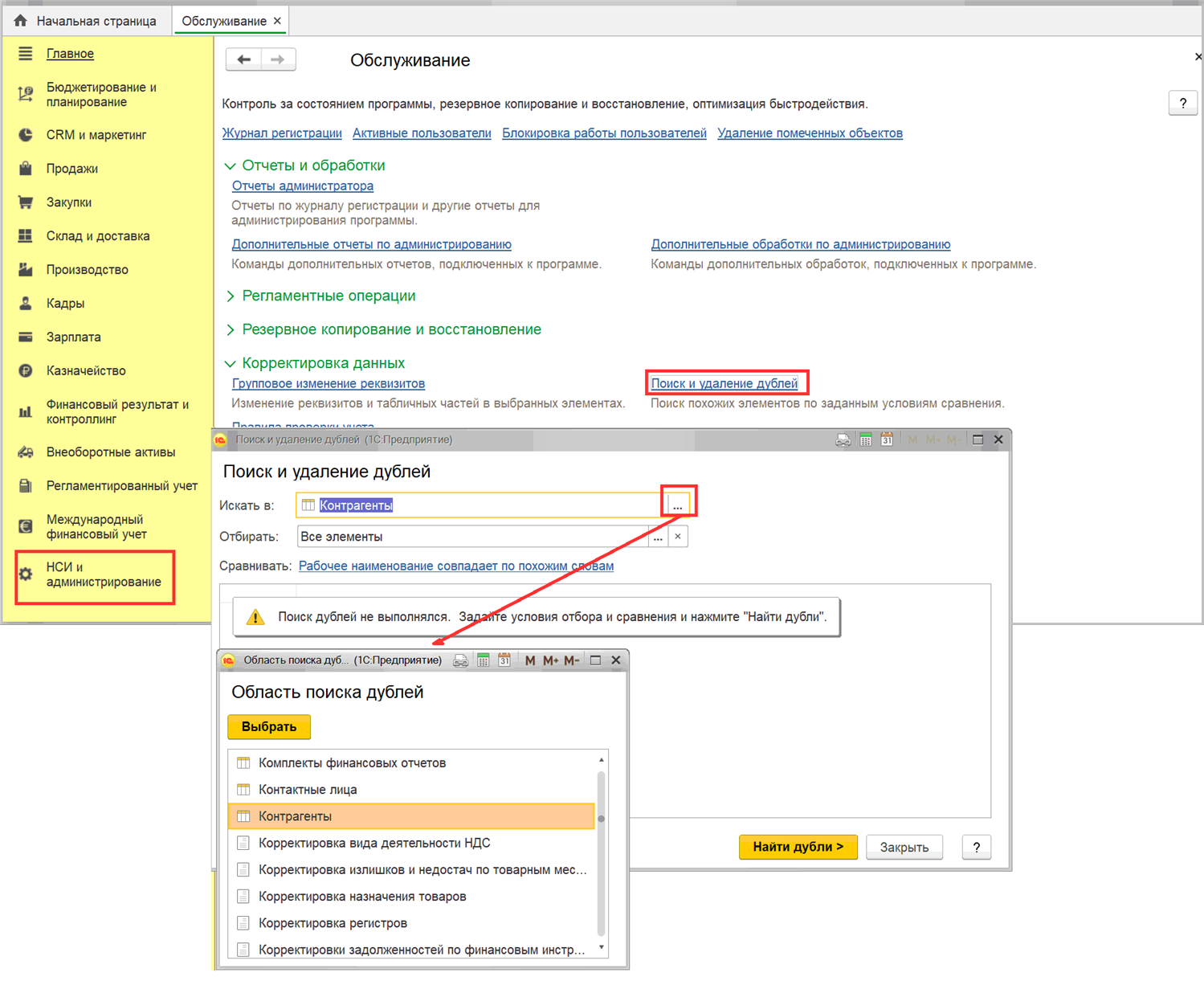Navigate forward with the right arrow button
Screen dimensions: 1204x989
click(278, 59)
